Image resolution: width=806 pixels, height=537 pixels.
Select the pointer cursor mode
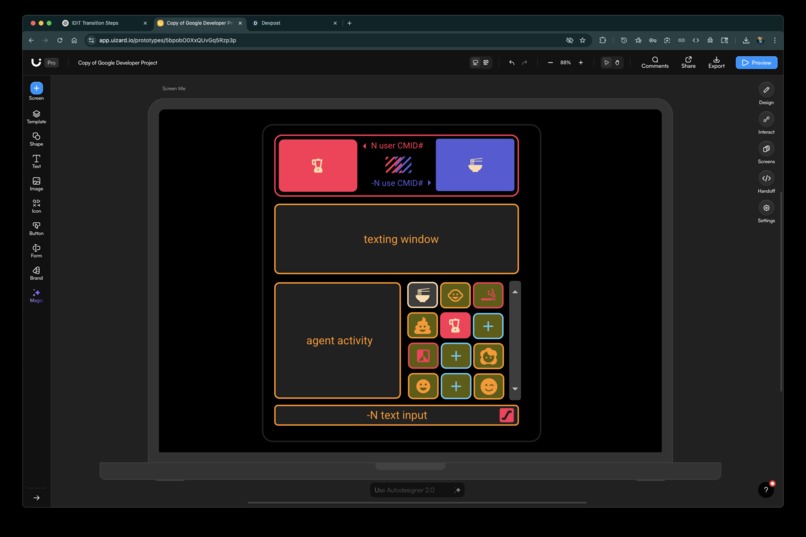(606, 63)
